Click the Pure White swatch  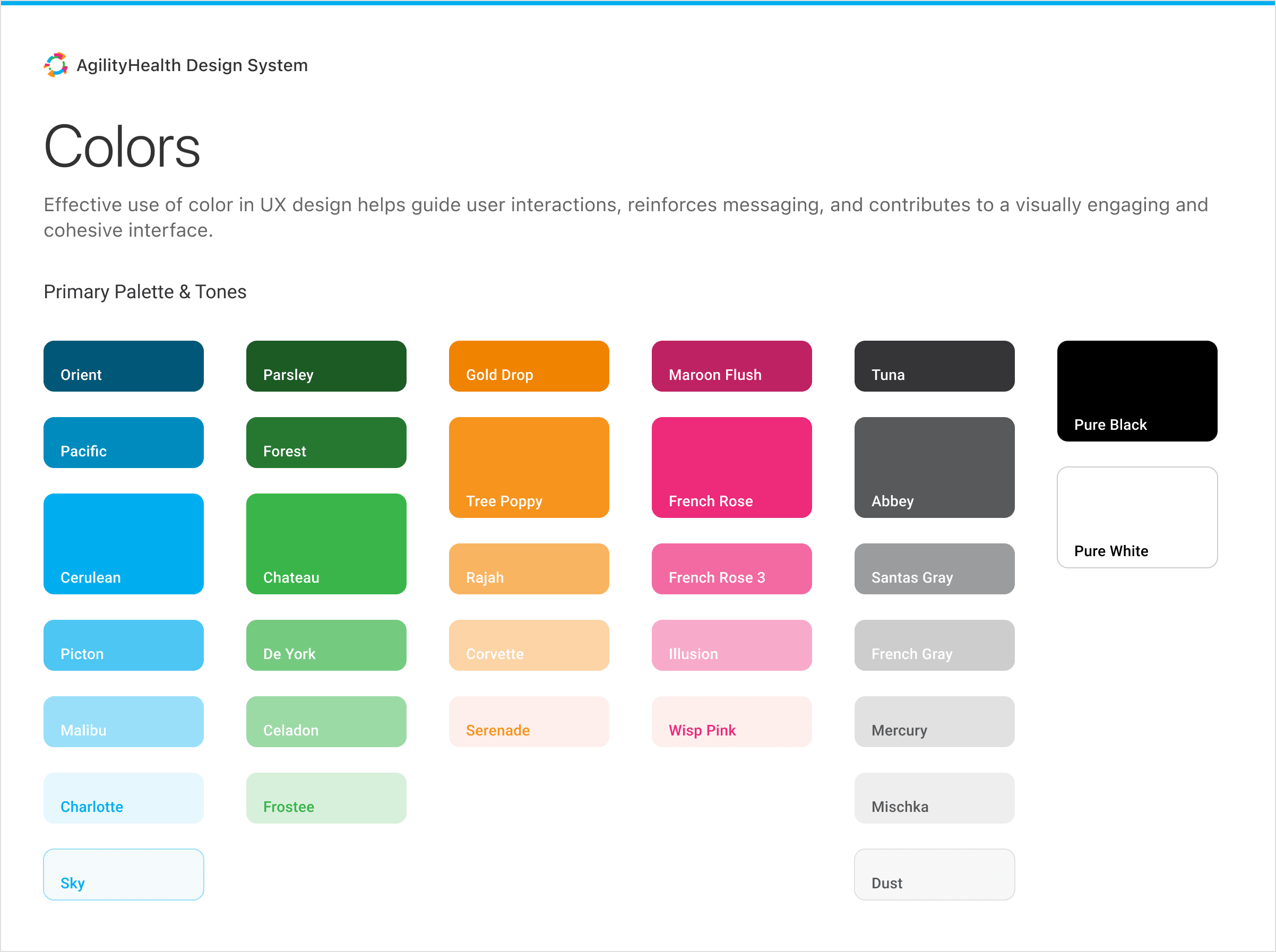coord(1136,517)
